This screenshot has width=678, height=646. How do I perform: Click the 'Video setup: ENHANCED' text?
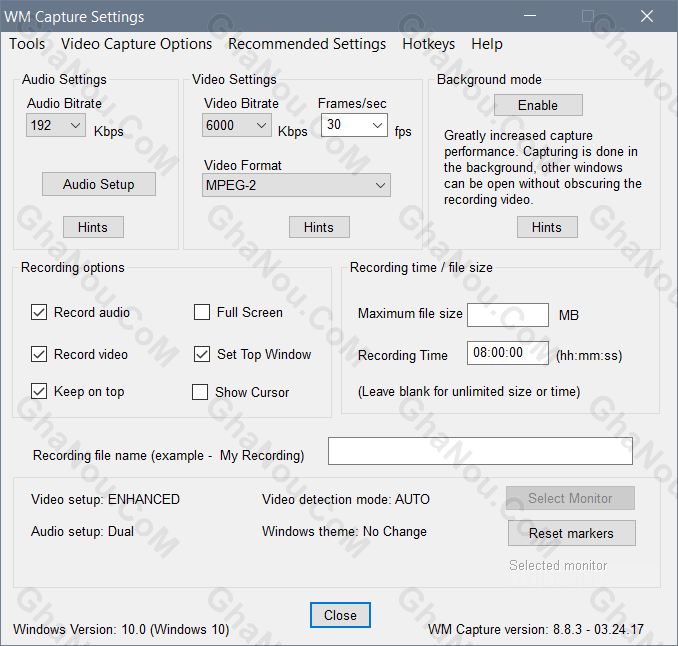[105, 499]
